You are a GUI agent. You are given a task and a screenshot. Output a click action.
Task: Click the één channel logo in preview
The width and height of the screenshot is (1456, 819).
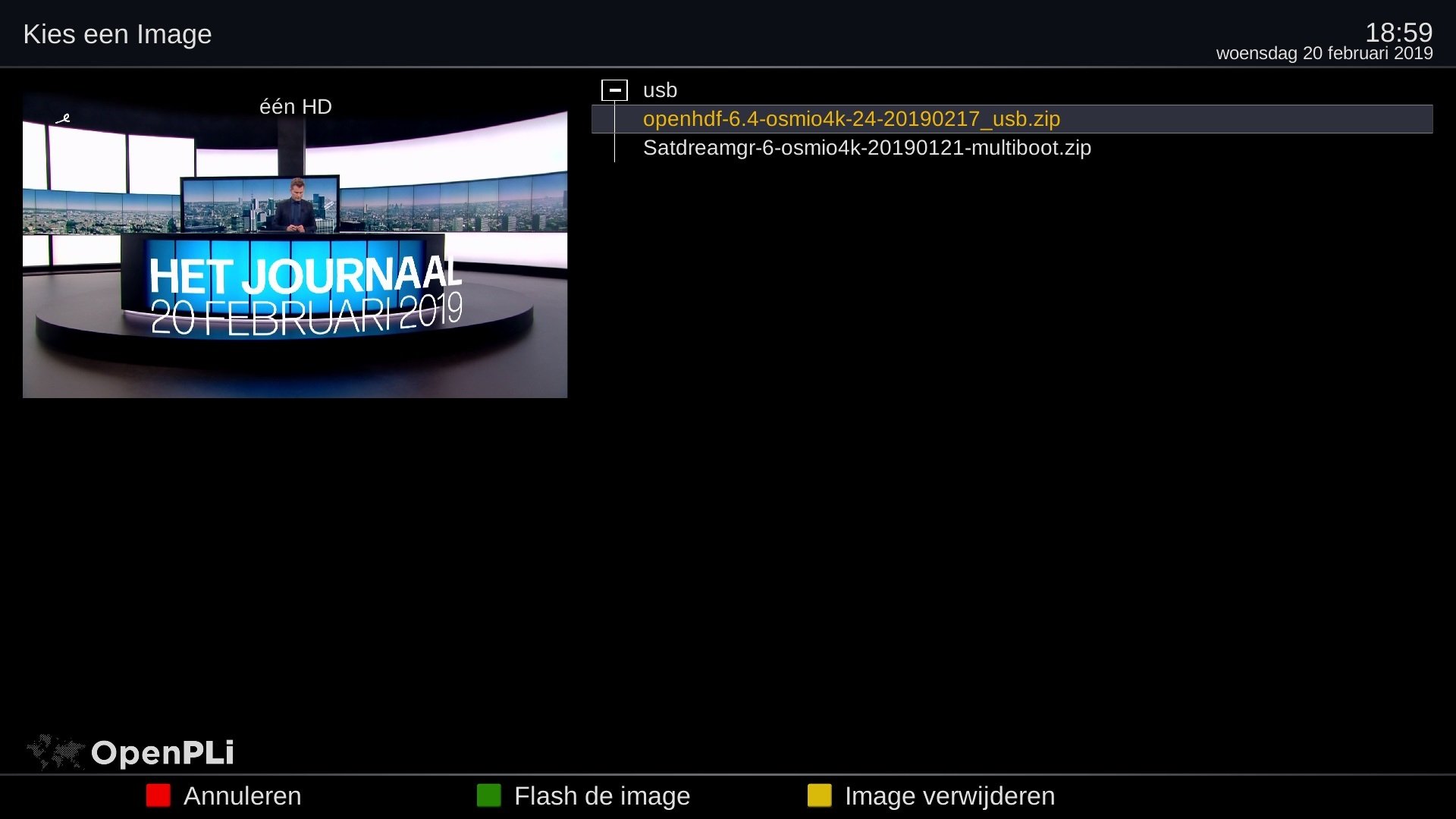coord(64,118)
